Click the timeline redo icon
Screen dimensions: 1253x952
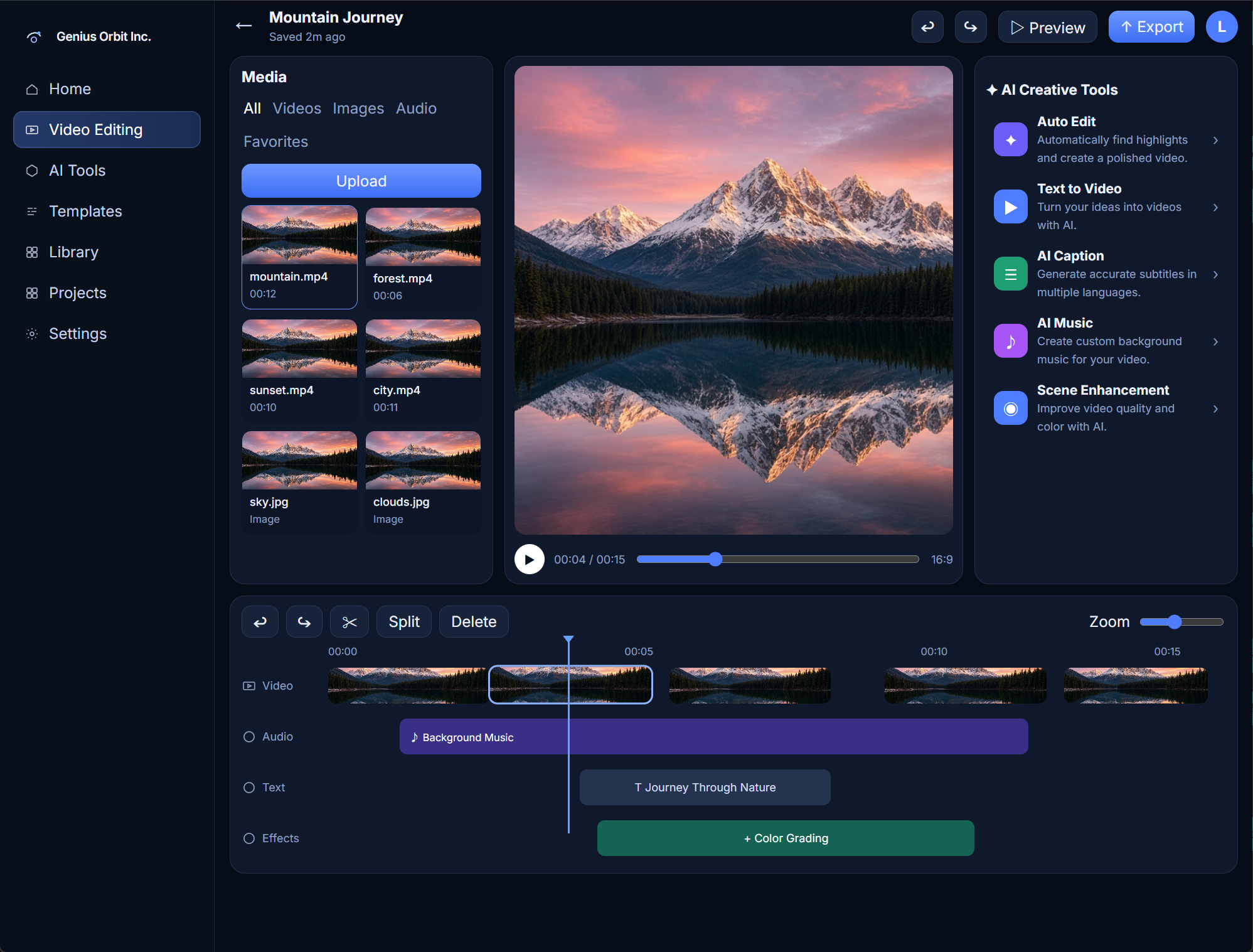304,622
